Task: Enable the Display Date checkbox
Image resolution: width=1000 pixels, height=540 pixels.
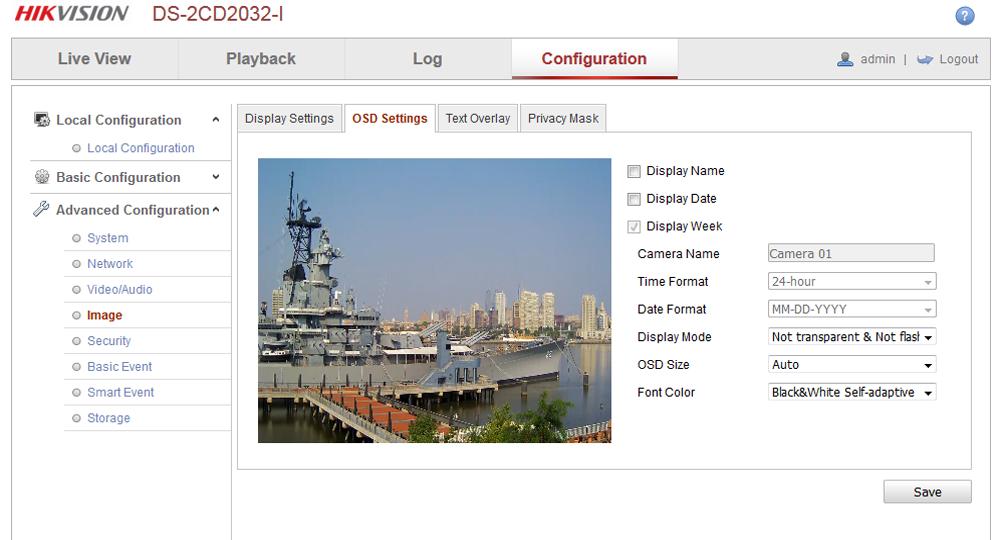Action: tap(634, 200)
